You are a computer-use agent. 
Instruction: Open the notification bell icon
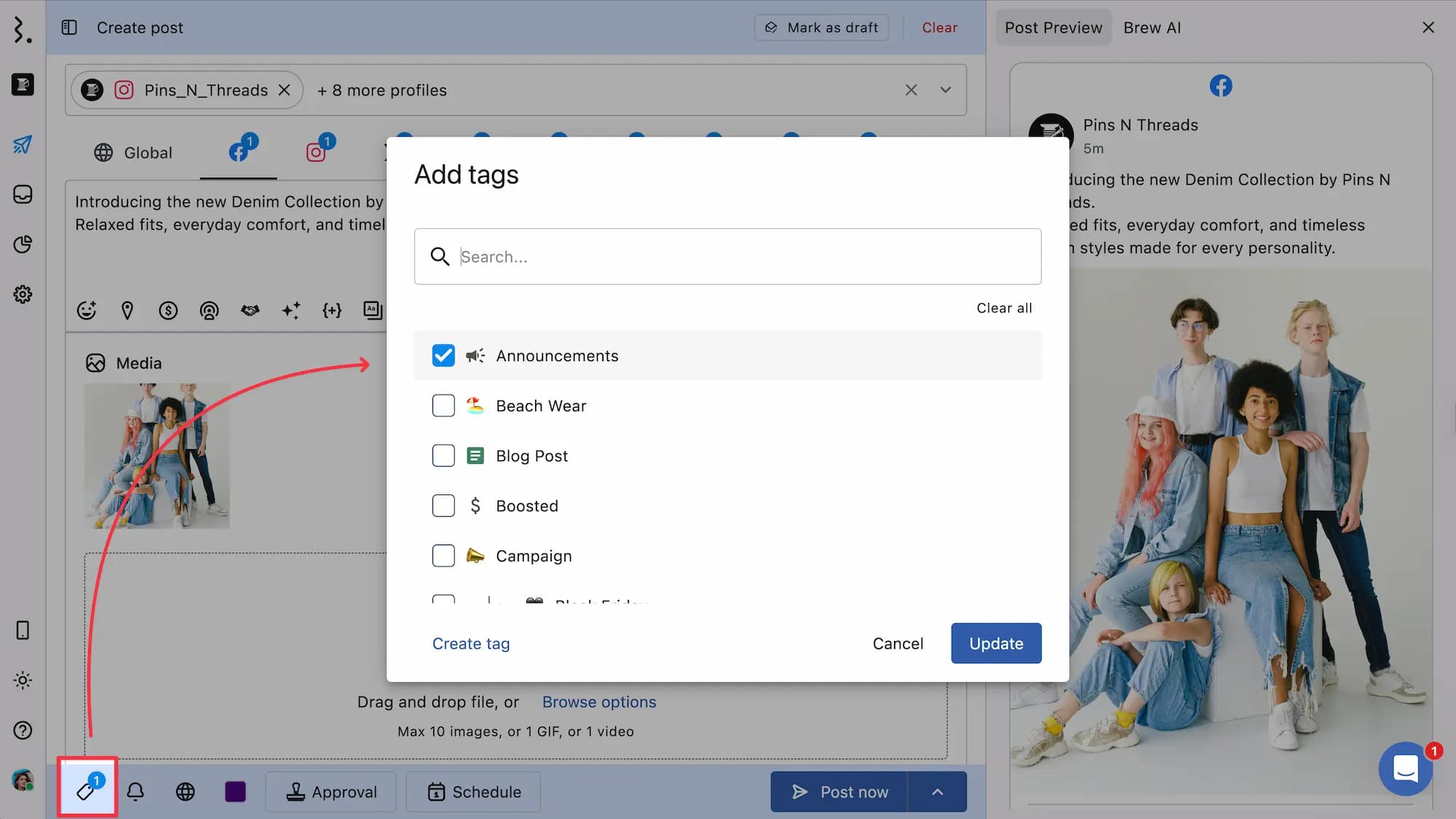[135, 791]
